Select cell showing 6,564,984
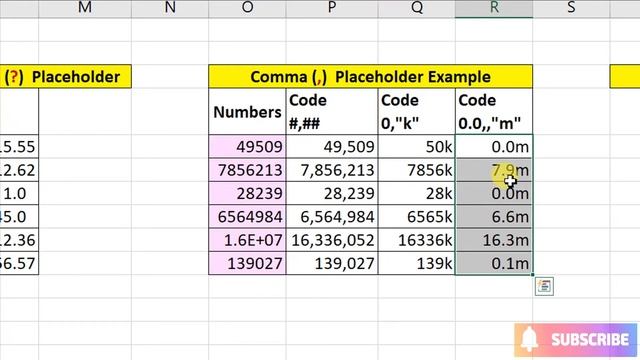 point(332,217)
